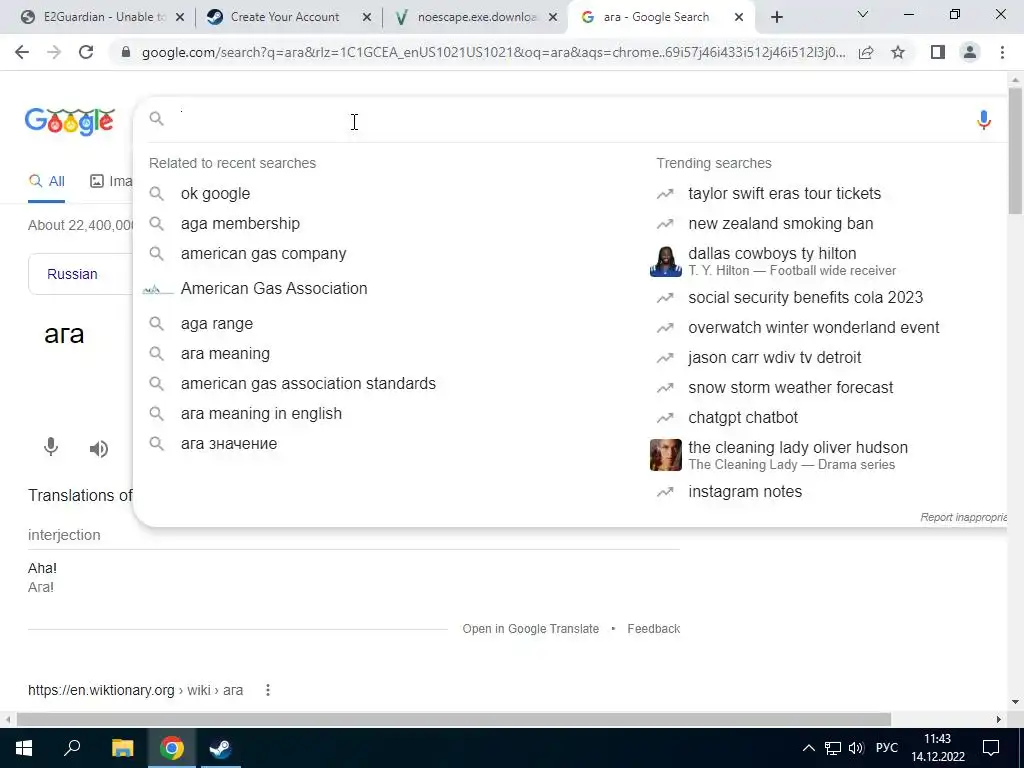
Task: Open File Explorer from the taskbar
Action: pyautogui.click(x=122, y=748)
